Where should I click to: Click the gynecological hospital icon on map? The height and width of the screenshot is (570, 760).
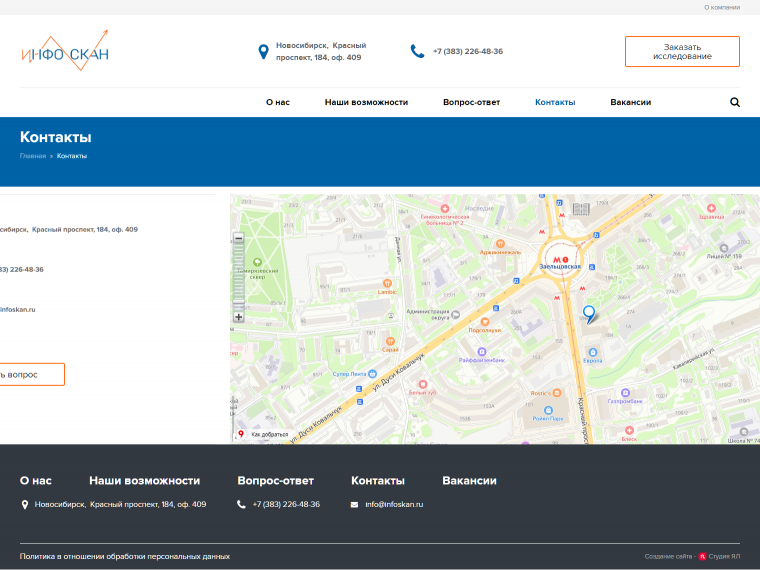(444, 208)
